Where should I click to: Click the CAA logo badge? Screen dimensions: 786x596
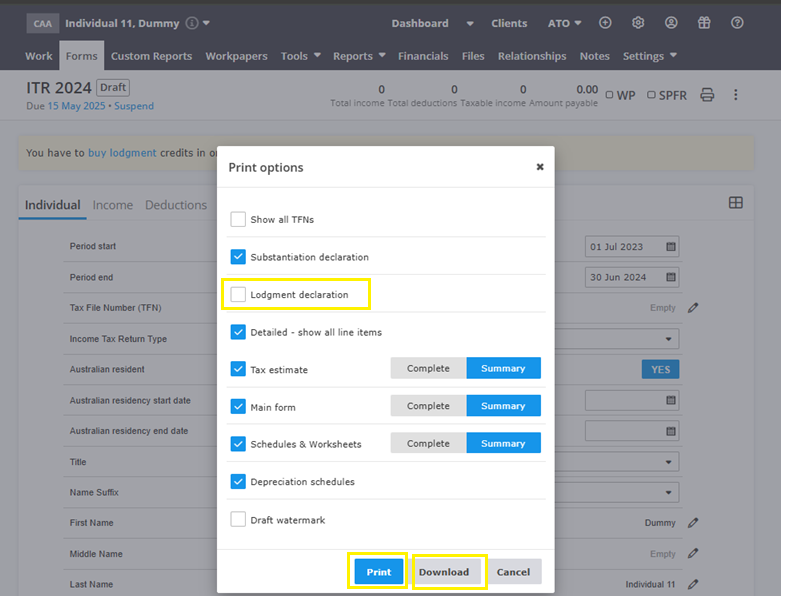[x=43, y=24]
